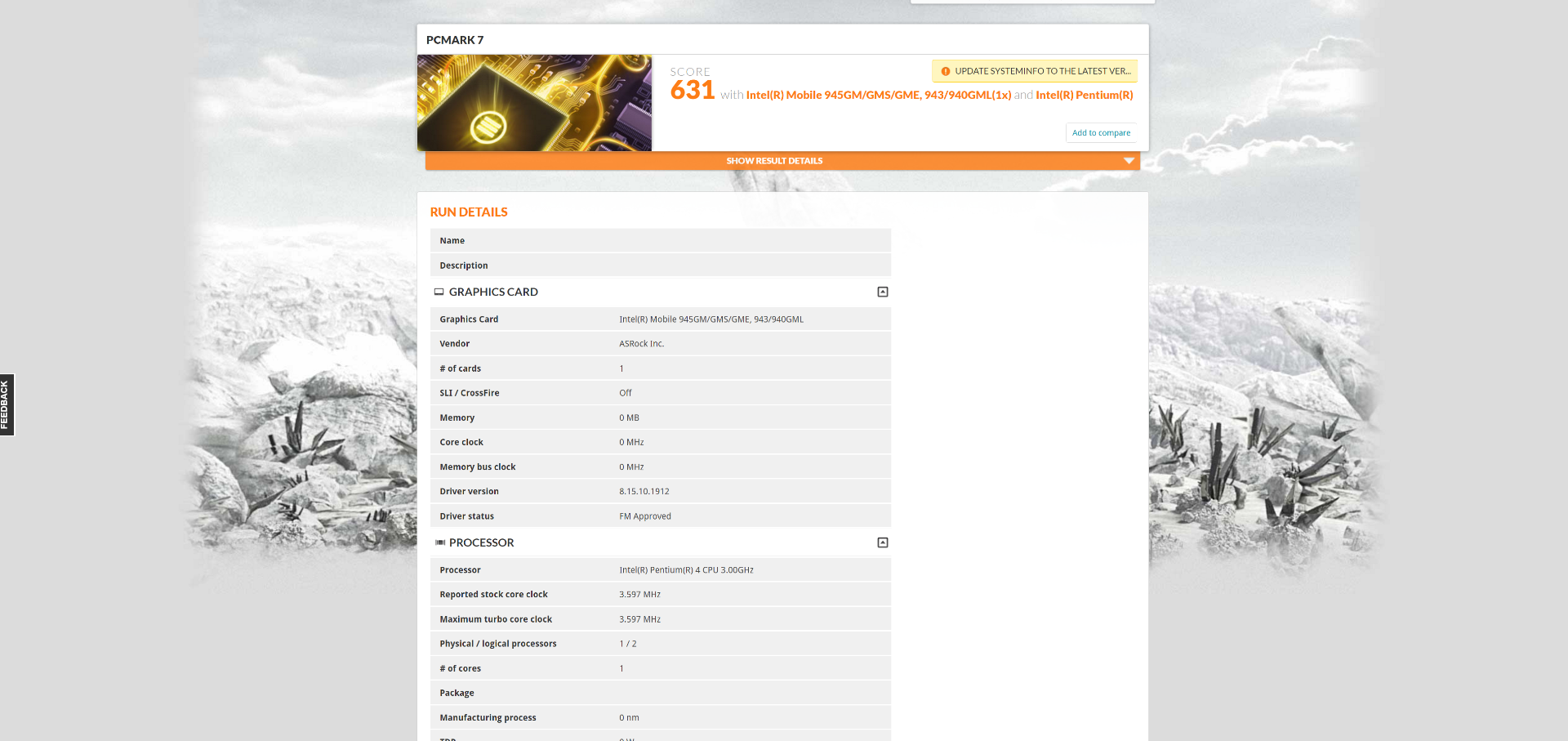
Task: Click Graphics Card value Intel(R) Mobile 945GM
Action: click(711, 319)
